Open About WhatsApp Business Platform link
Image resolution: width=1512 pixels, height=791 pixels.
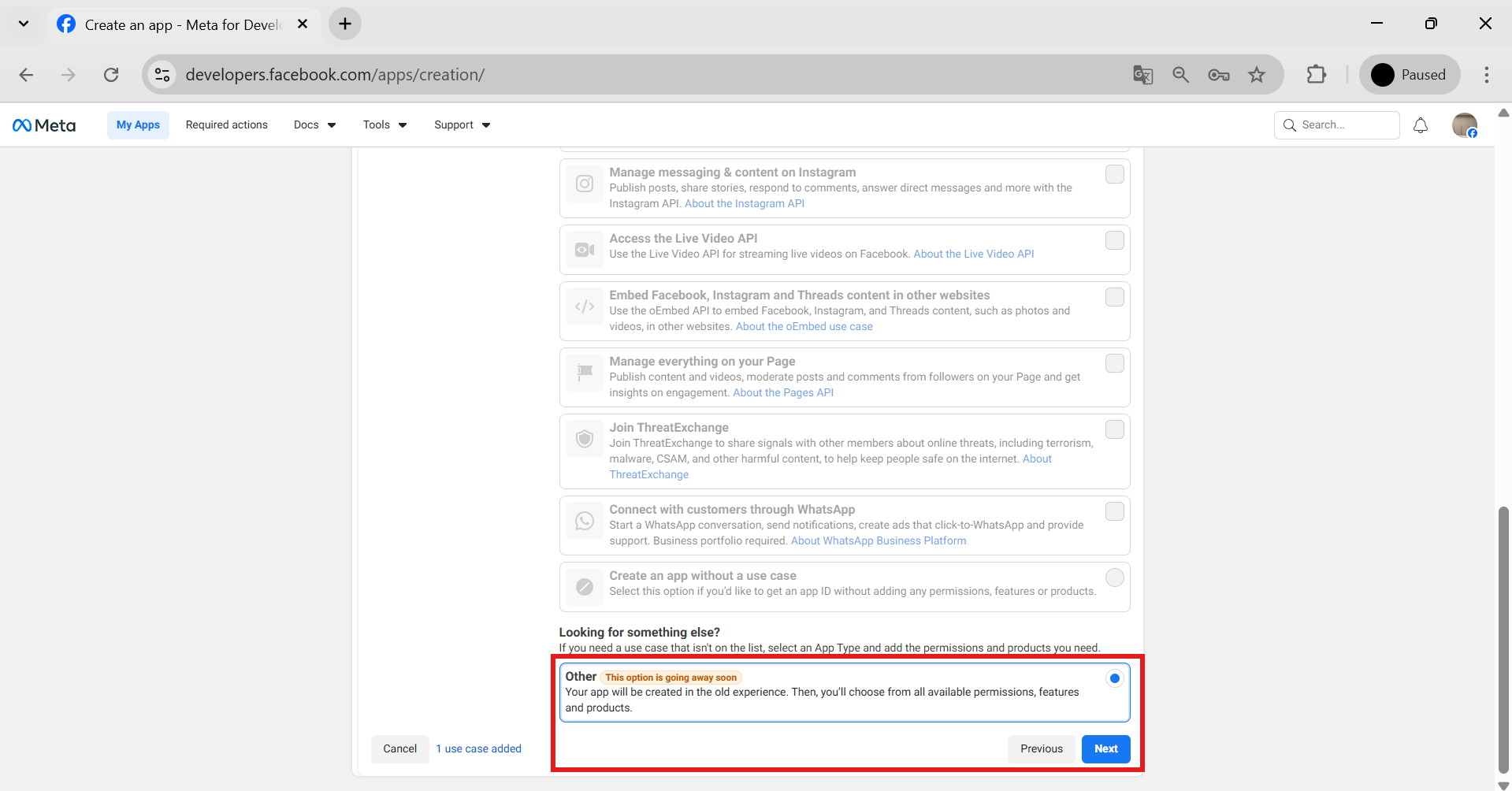click(x=879, y=541)
